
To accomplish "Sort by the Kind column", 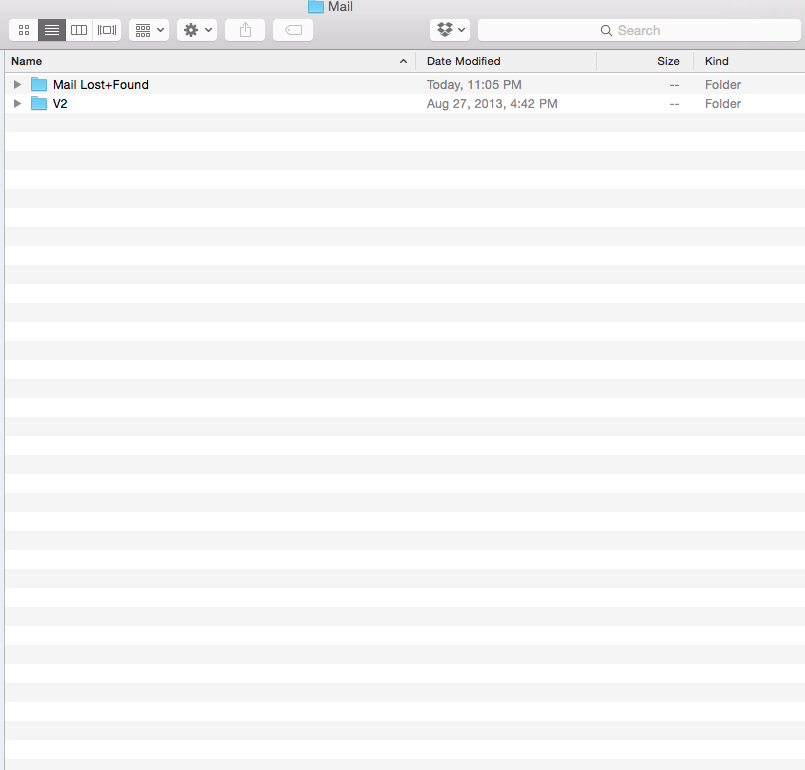I will coord(750,61).
